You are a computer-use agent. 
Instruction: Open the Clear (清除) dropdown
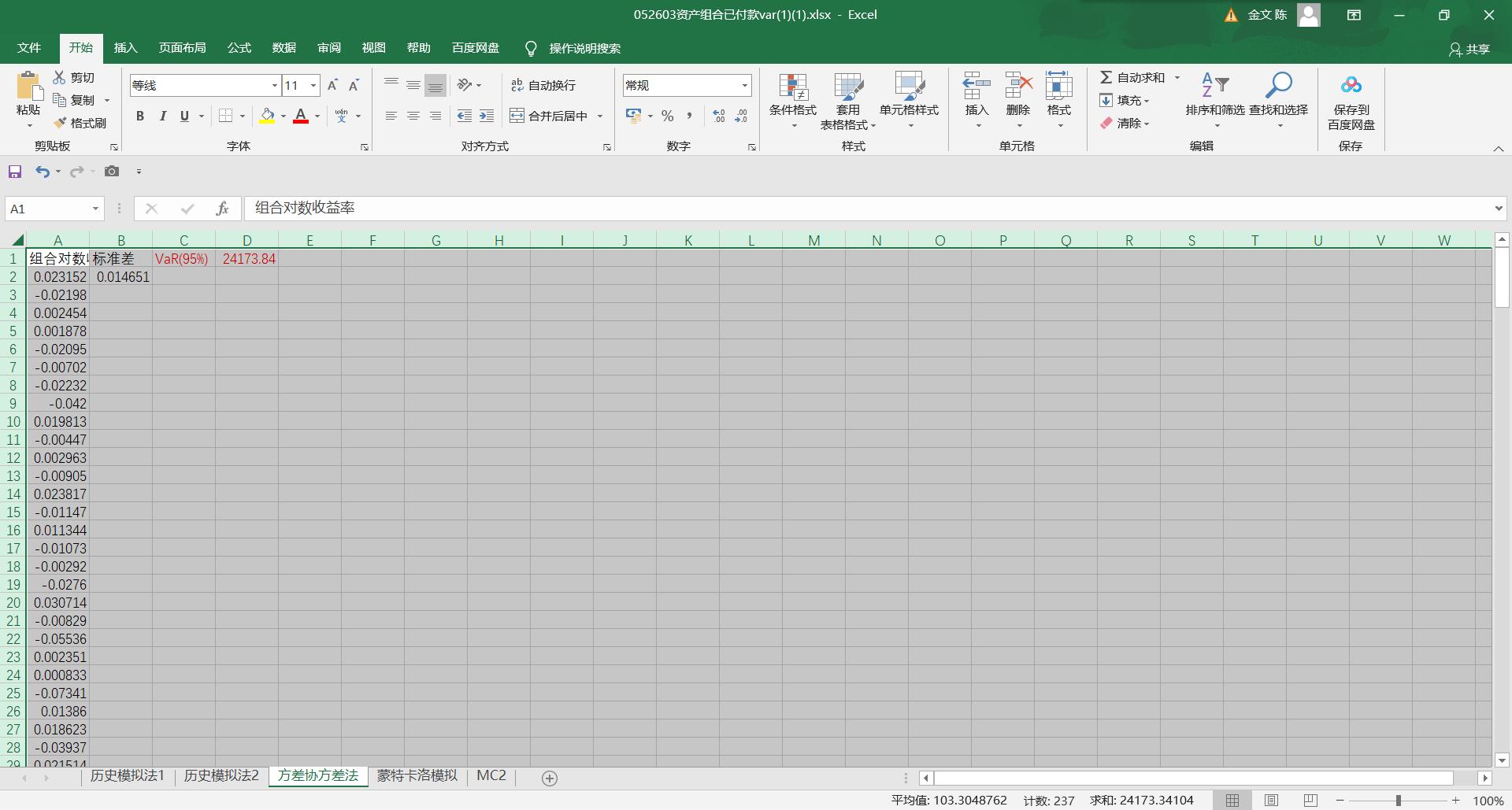(1125, 123)
